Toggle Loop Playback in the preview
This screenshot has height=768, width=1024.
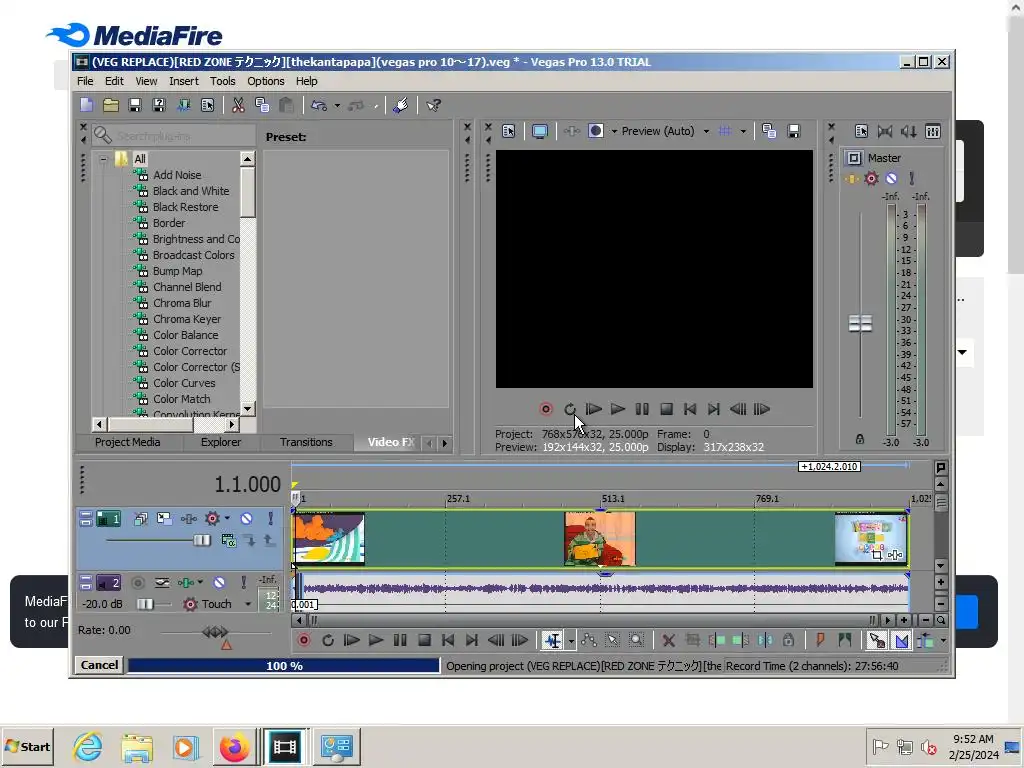[x=570, y=409]
